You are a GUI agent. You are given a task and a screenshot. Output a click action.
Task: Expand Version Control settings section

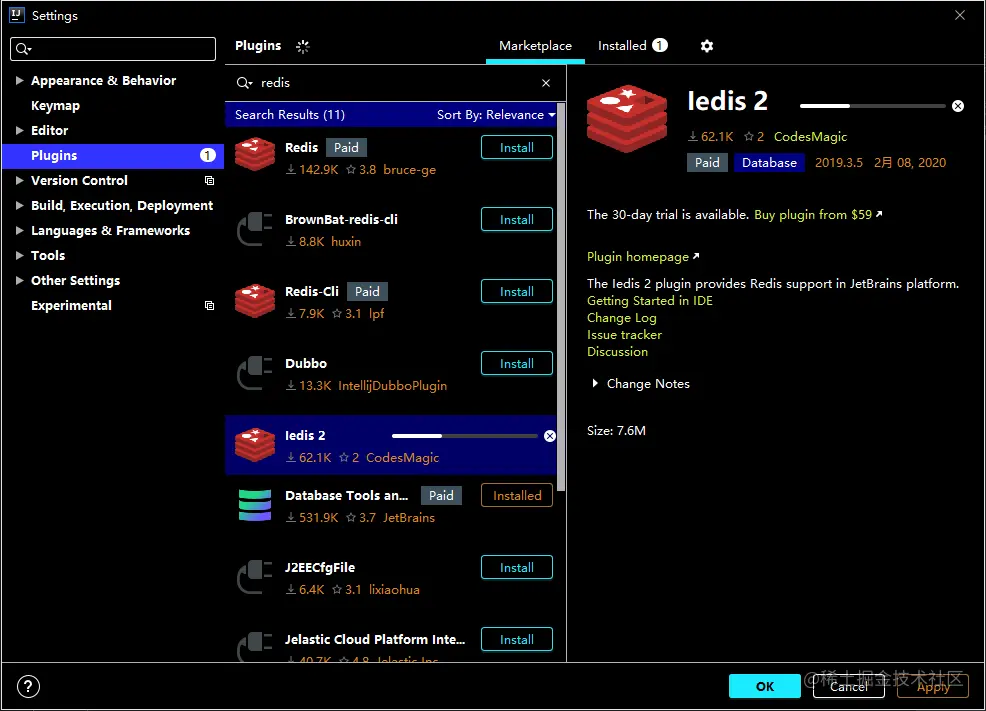coord(19,180)
